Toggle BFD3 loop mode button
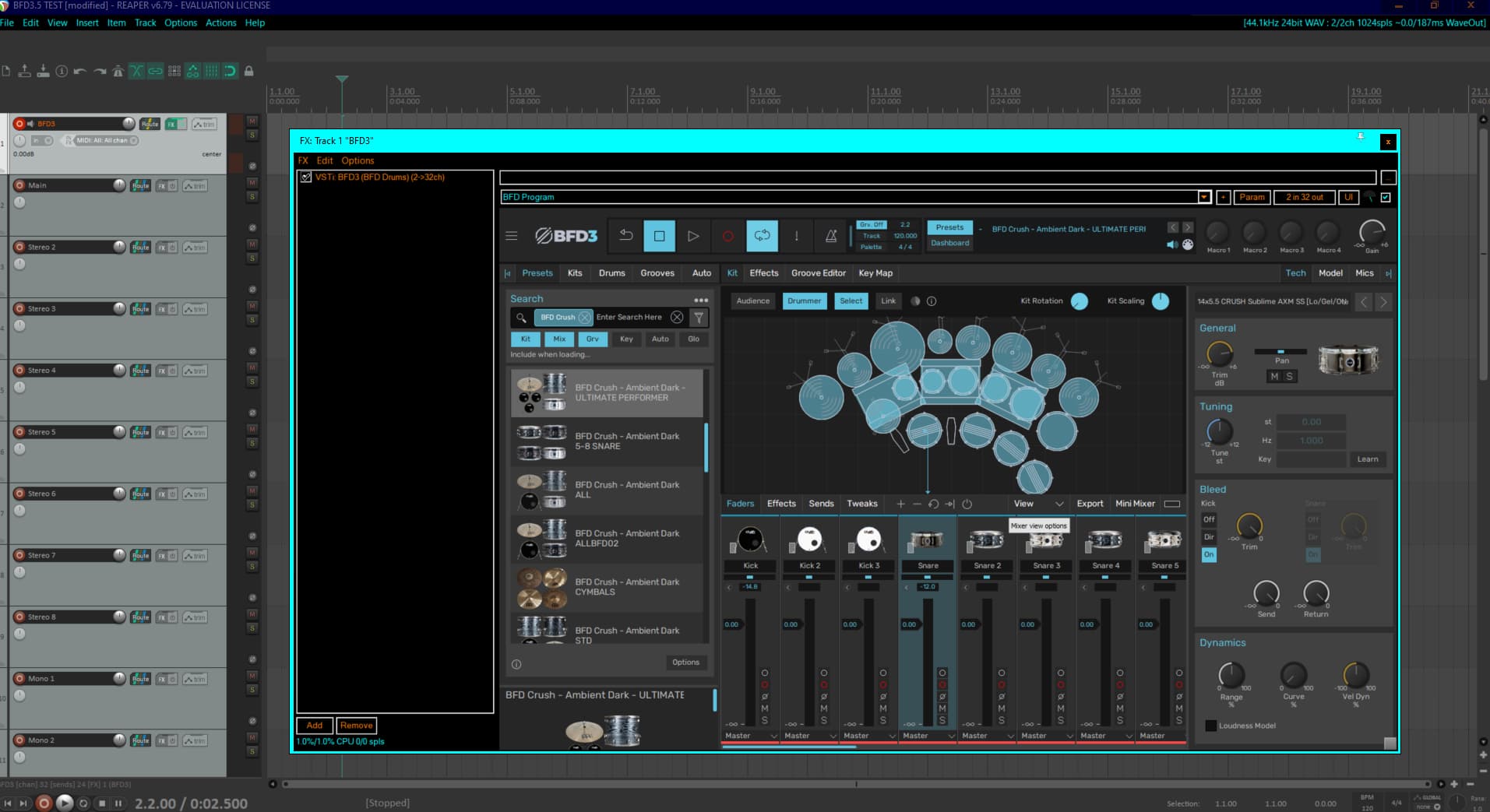The height and width of the screenshot is (812, 1490). 762,236
